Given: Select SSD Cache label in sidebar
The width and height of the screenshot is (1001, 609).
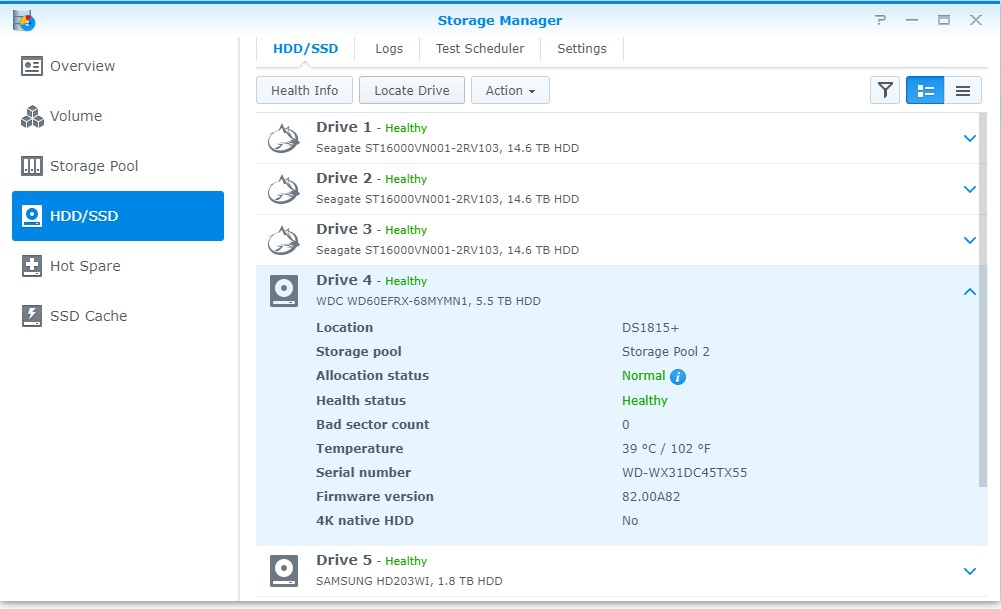Looking at the screenshot, I should 88,316.
